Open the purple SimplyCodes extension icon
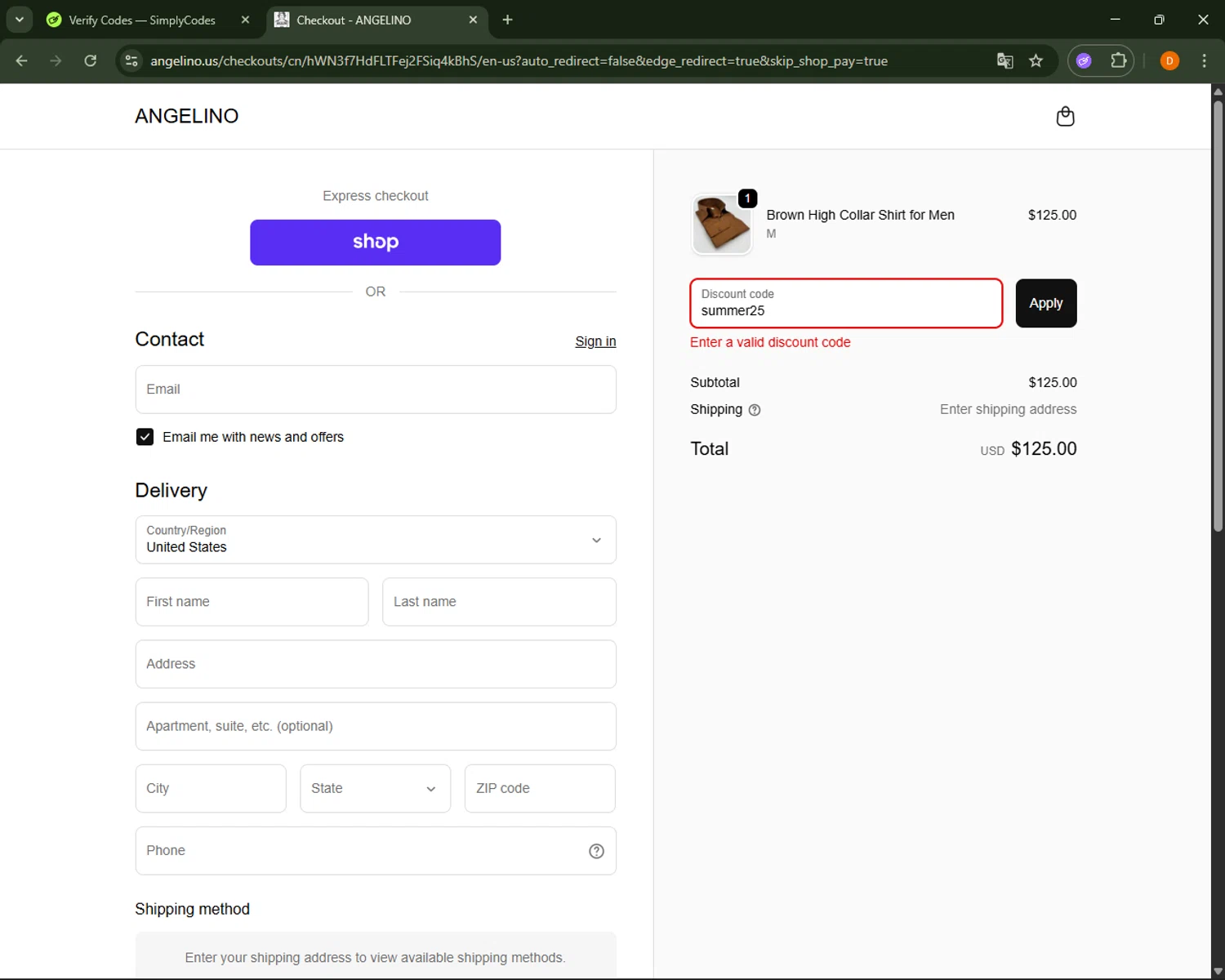Screen dimensions: 1225x980 click(x=1084, y=60)
